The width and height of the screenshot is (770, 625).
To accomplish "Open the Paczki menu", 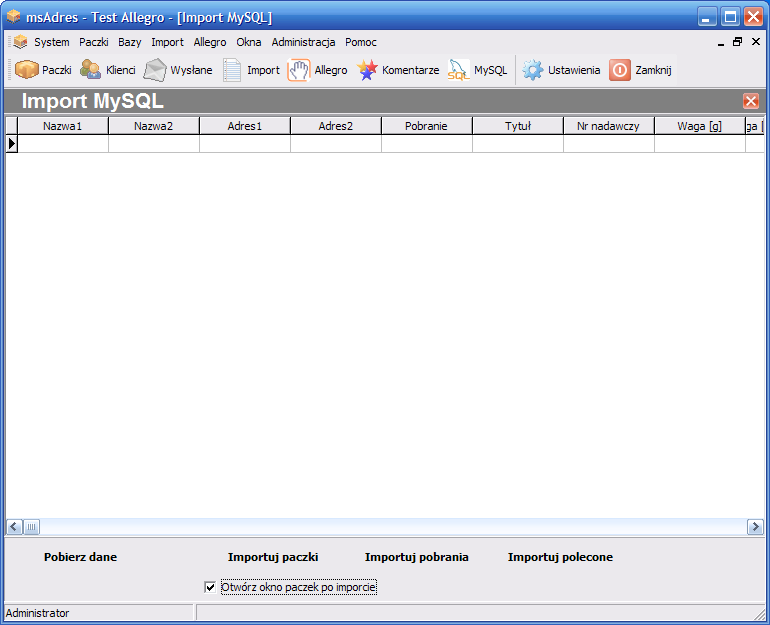I will pyautogui.click(x=93, y=42).
